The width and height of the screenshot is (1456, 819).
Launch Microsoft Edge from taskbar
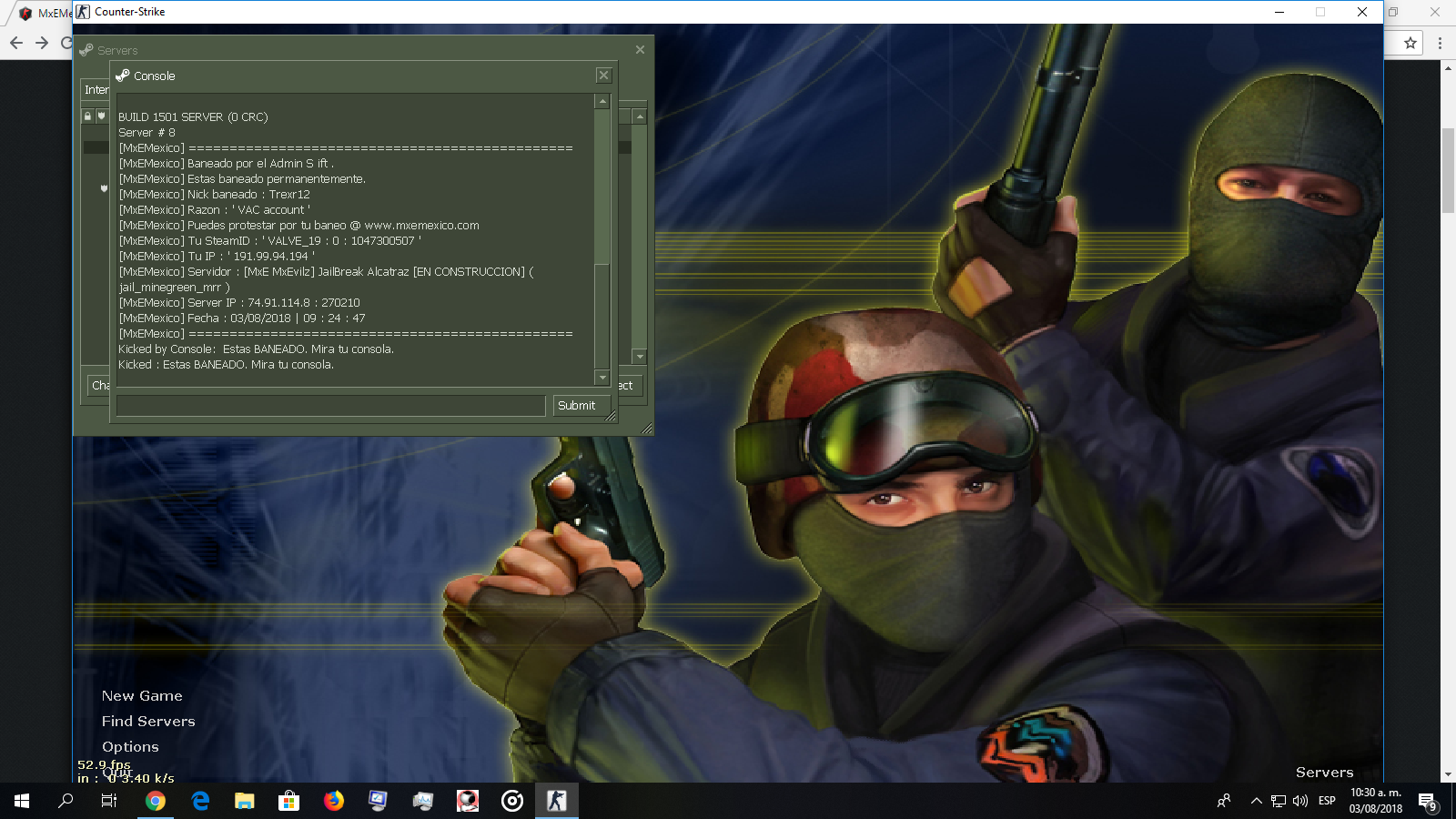(x=200, y=801)
